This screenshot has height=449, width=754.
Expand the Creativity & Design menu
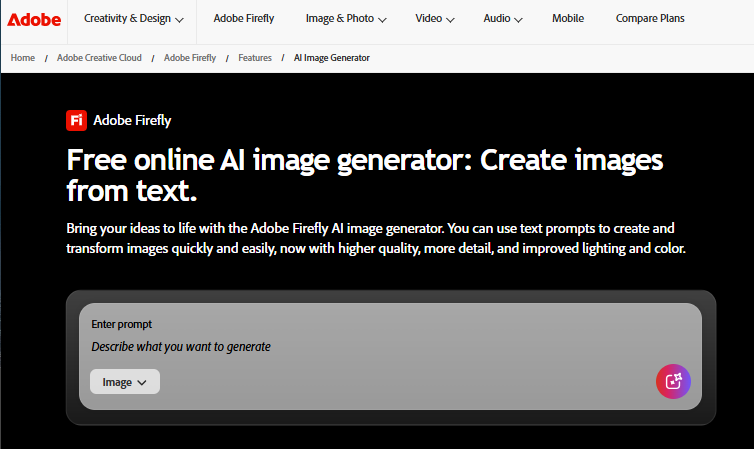click(x=134, y=19)
